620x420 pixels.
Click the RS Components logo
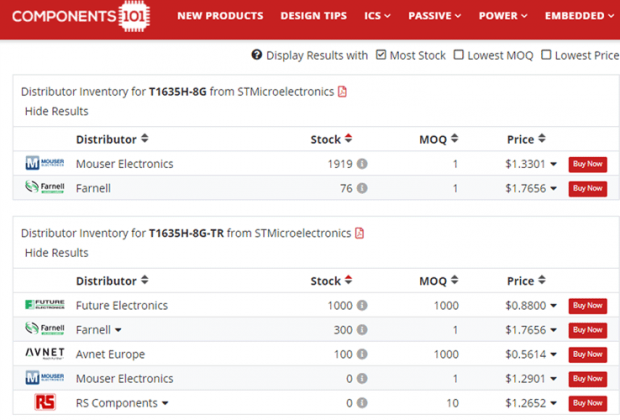pyautogui.click(x=45, y=402)
